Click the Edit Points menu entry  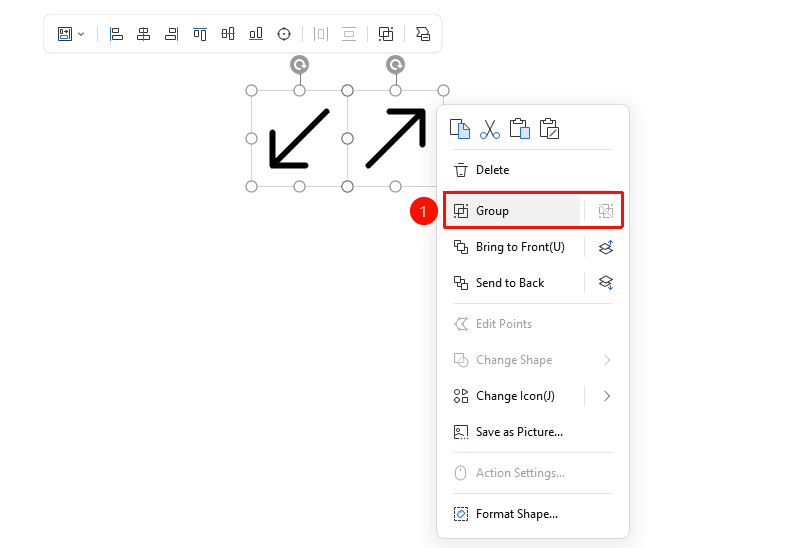pyautogui.click(x=532, y=324)
